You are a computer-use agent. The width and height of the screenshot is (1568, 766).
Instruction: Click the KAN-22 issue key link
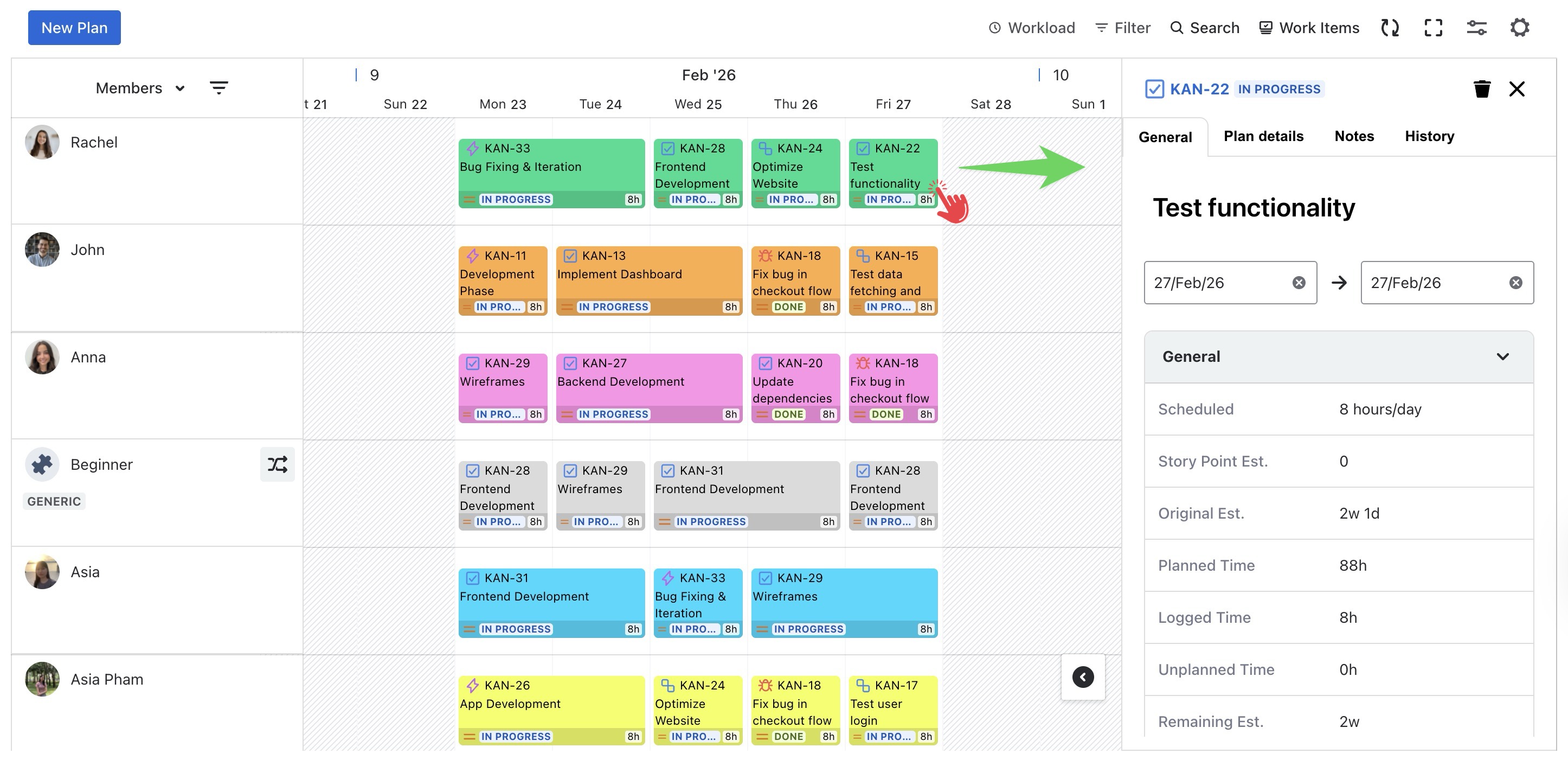point(1199,89)
